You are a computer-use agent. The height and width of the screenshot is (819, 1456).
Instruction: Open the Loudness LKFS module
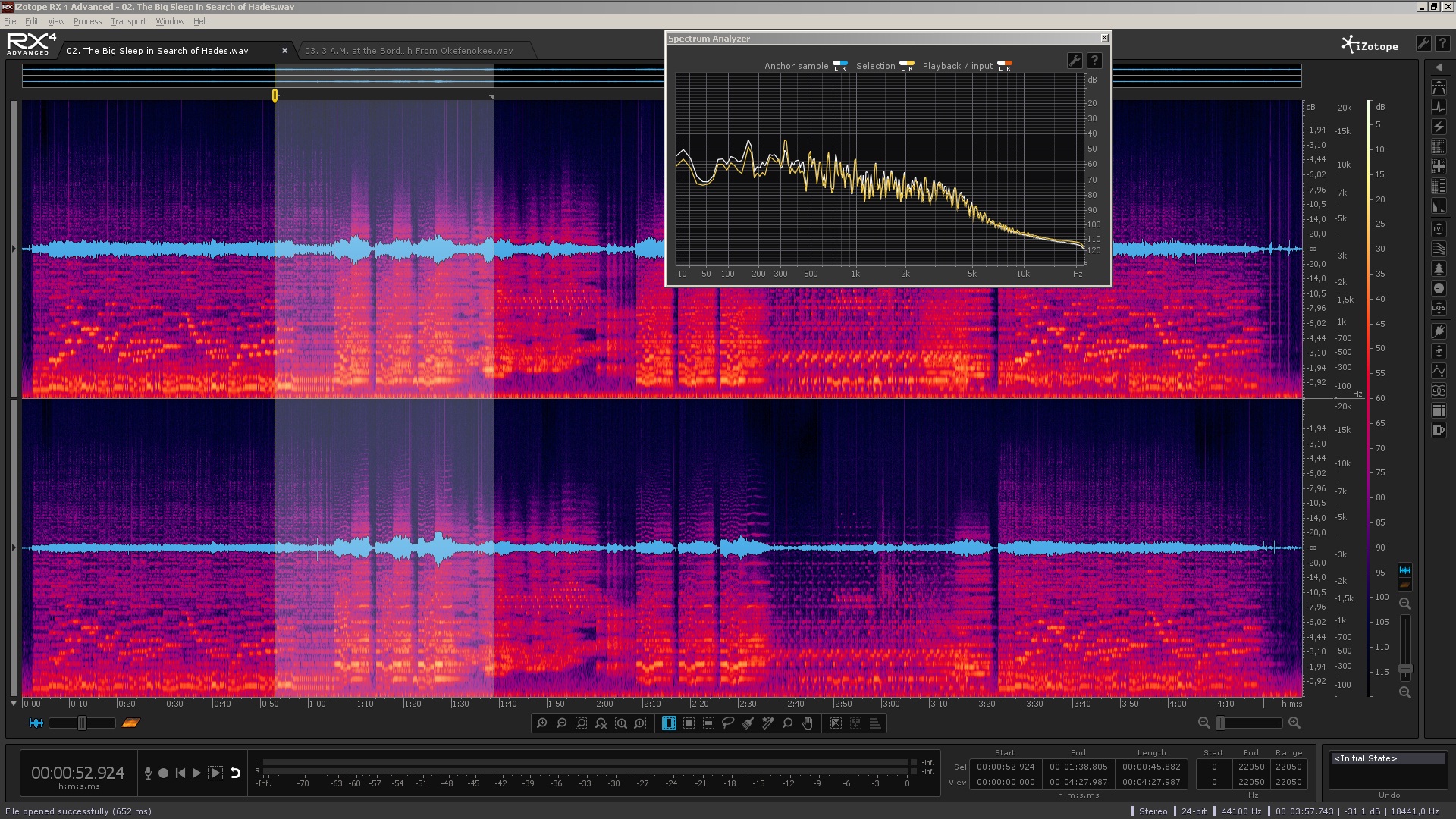click(1439, 309)
